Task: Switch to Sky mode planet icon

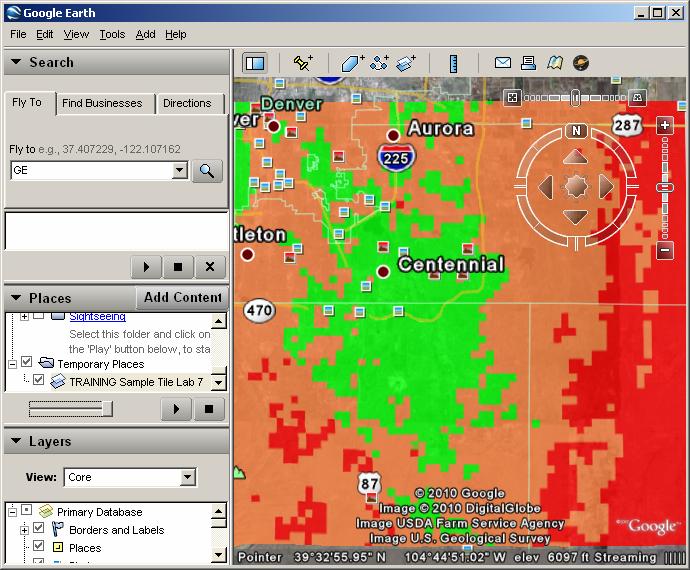Action: tap(581, 63)
